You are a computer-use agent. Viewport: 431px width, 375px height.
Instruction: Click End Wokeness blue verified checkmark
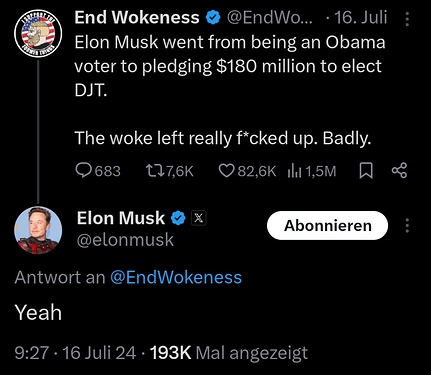point(213,18)
